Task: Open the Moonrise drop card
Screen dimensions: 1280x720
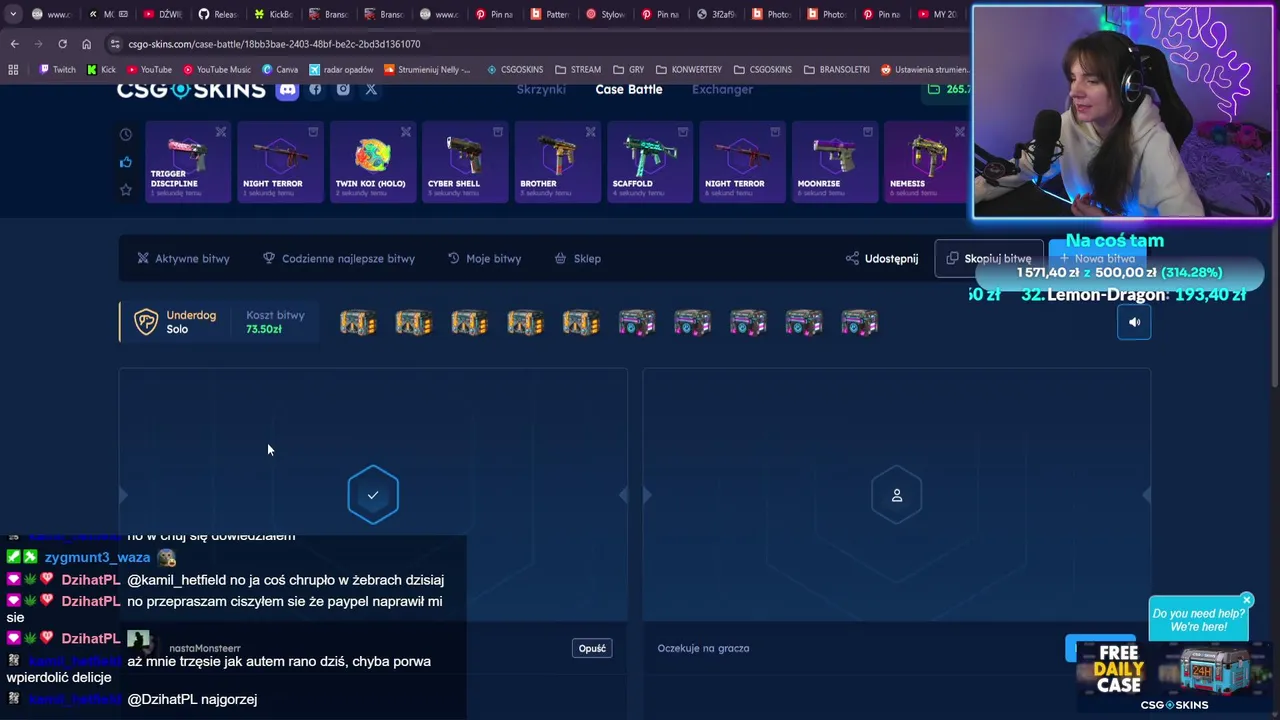Action: click(x=834, y=161)
